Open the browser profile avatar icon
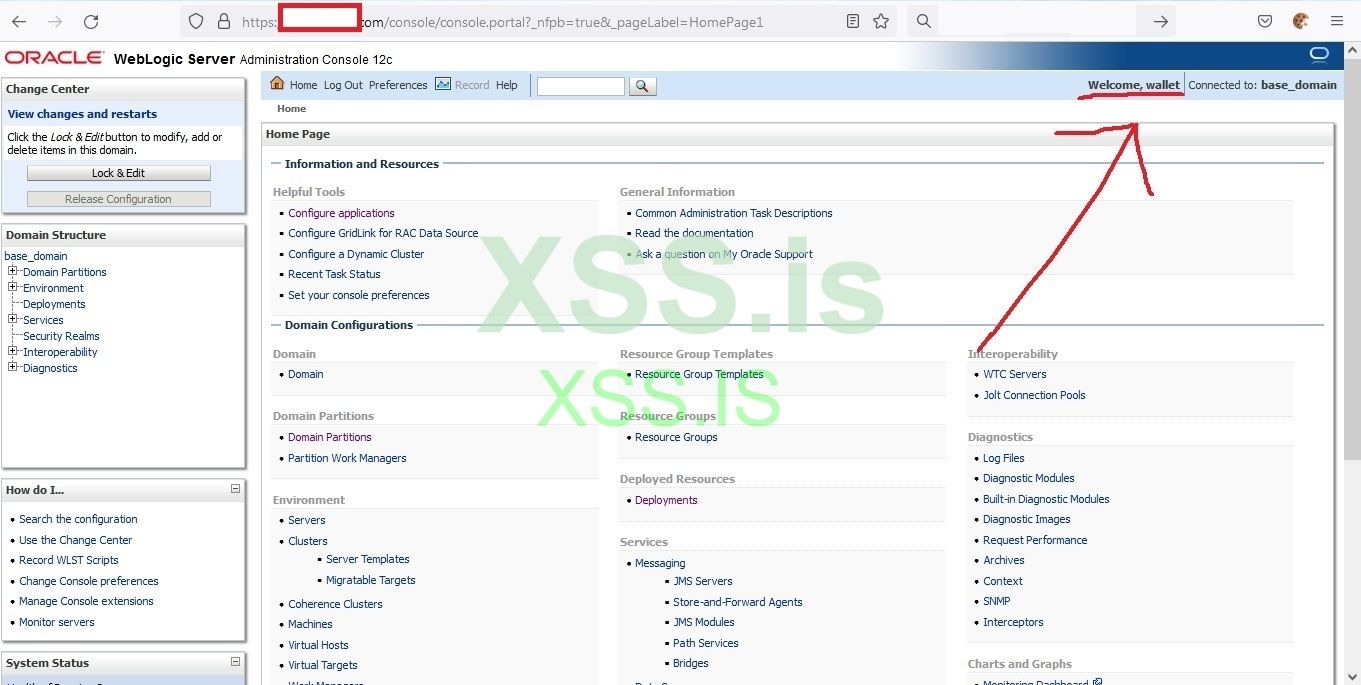This screenshot has width=1361, height=685. tap(1301, 21)
